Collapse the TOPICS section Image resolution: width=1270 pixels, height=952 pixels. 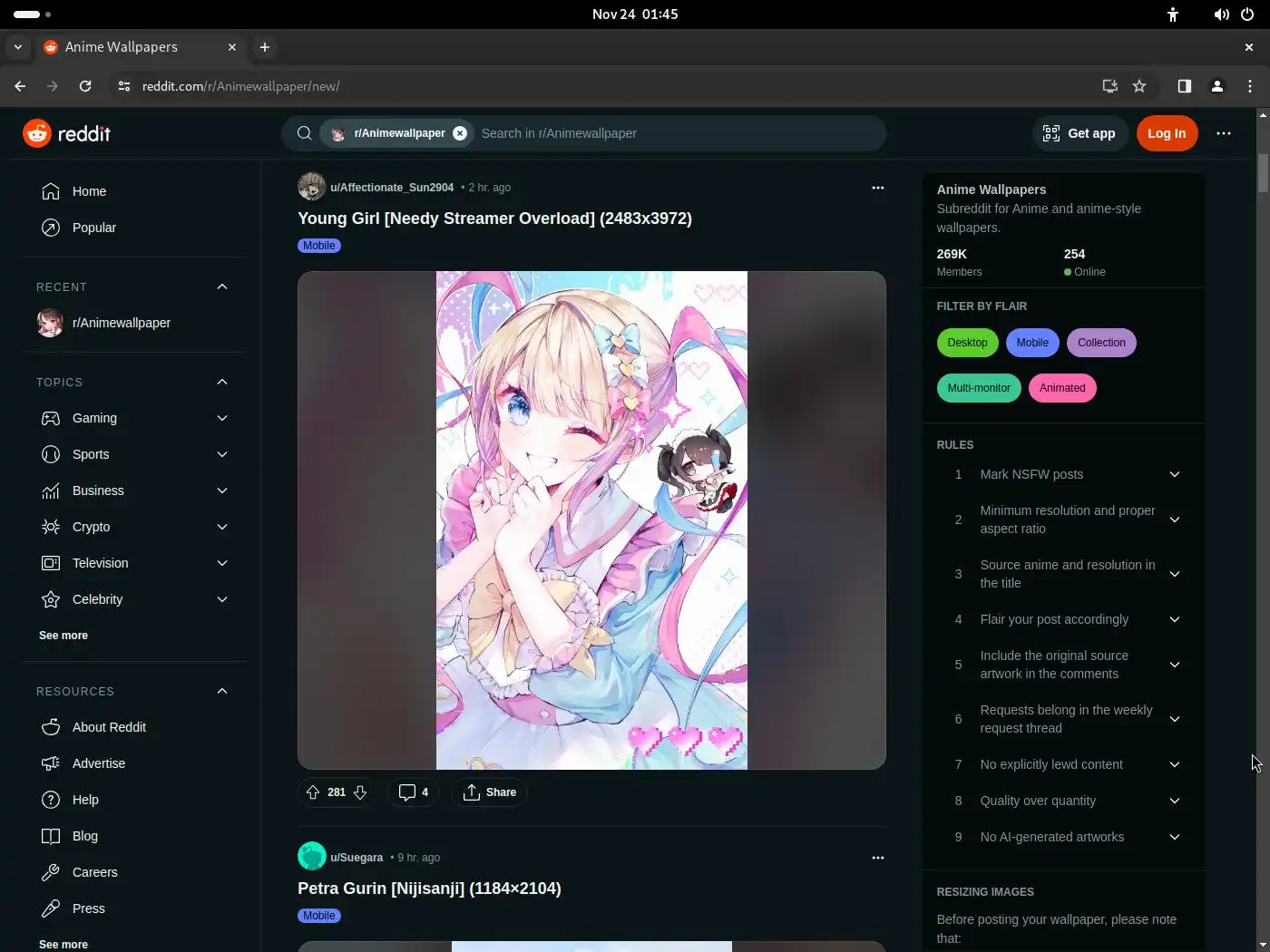(222, 382)
